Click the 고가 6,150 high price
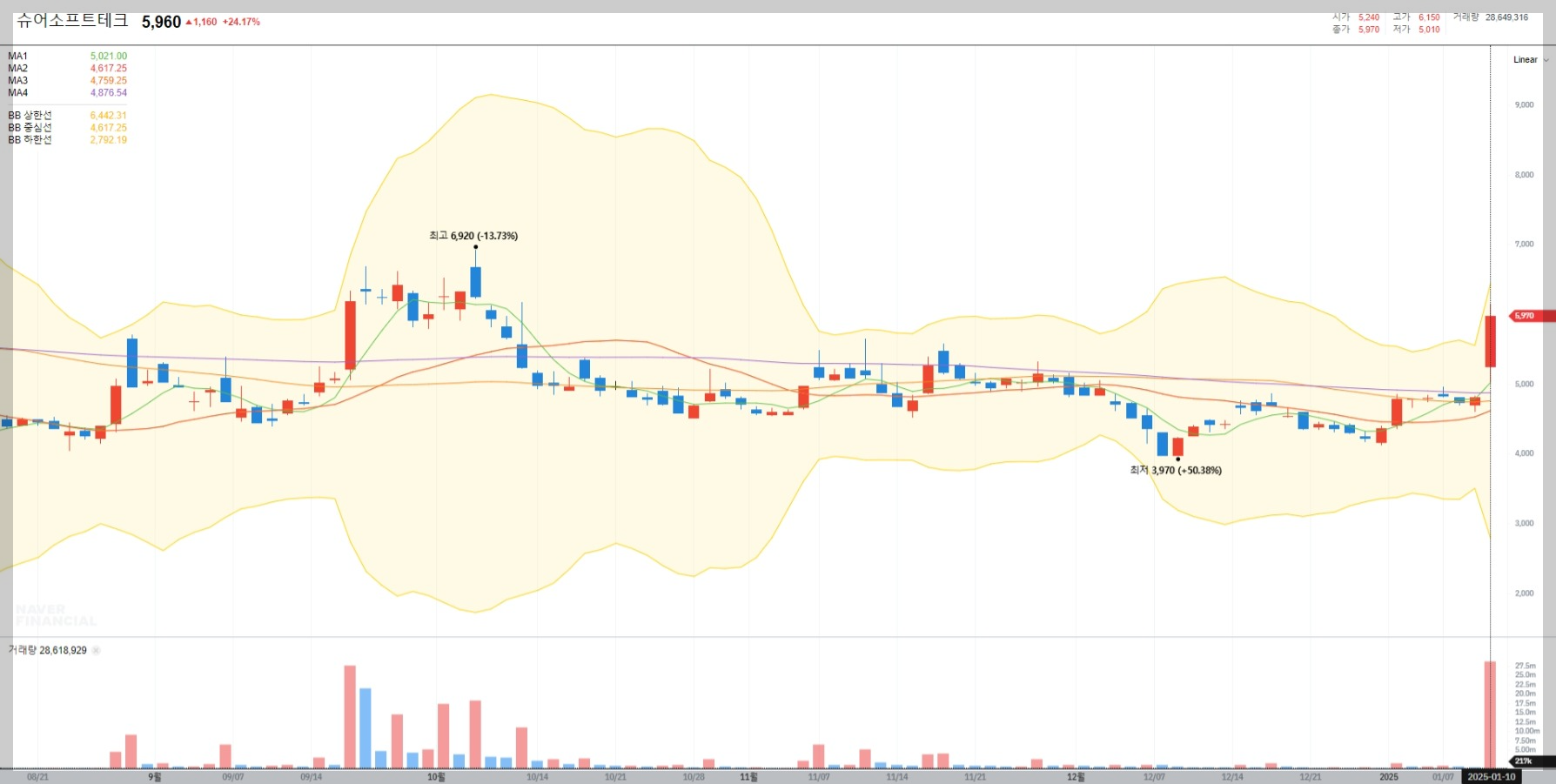This screenshot has width=1556, height=784. point(1416,17)
